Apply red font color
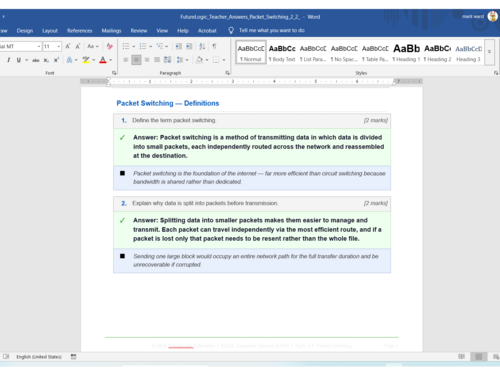 (103, 60)
